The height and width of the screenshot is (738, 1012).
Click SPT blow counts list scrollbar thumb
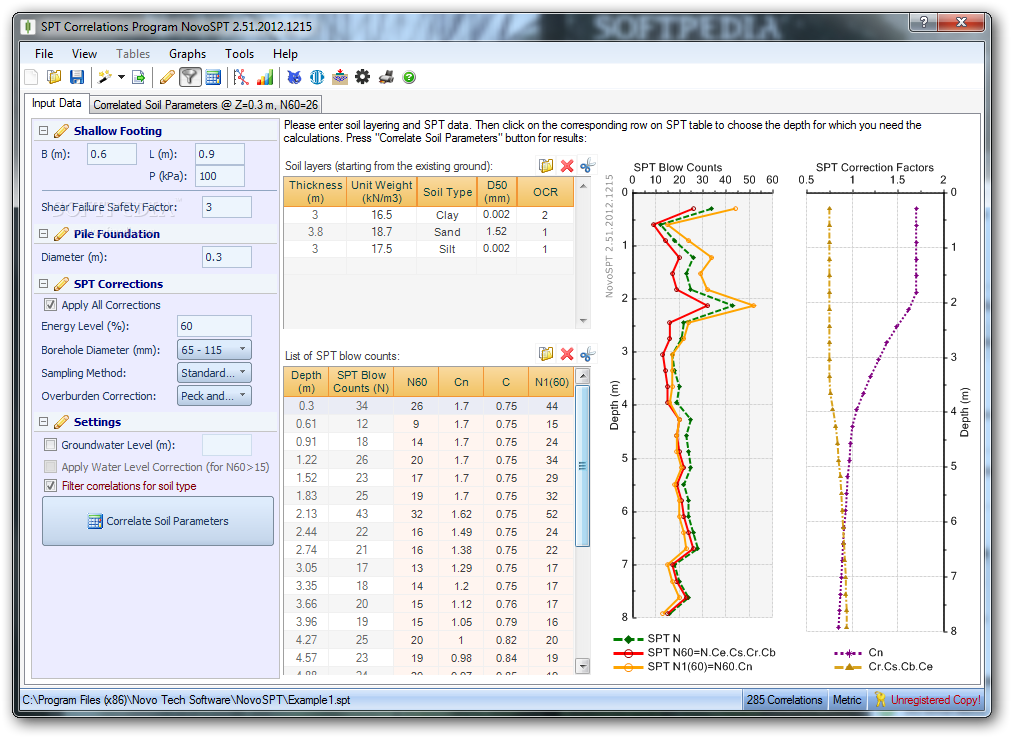point(582,466)
